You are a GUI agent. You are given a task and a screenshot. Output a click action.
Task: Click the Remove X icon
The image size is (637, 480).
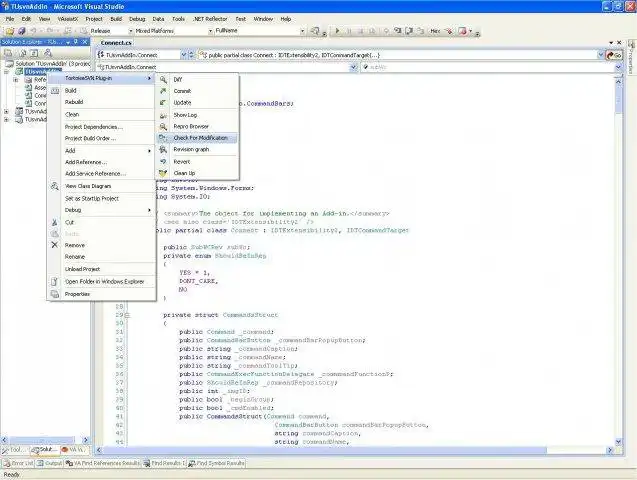pos(55,245)
